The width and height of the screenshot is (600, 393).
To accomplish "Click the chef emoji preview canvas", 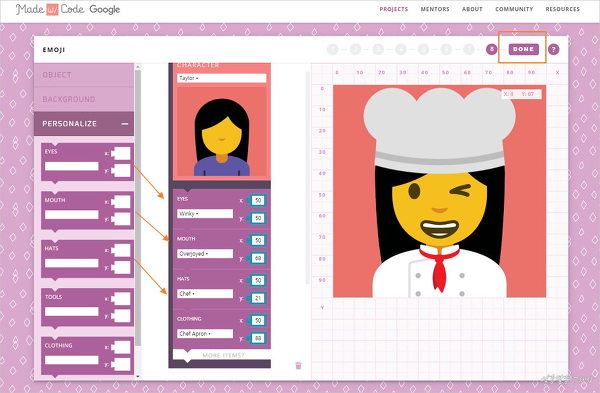I will (x=439, y=191).
